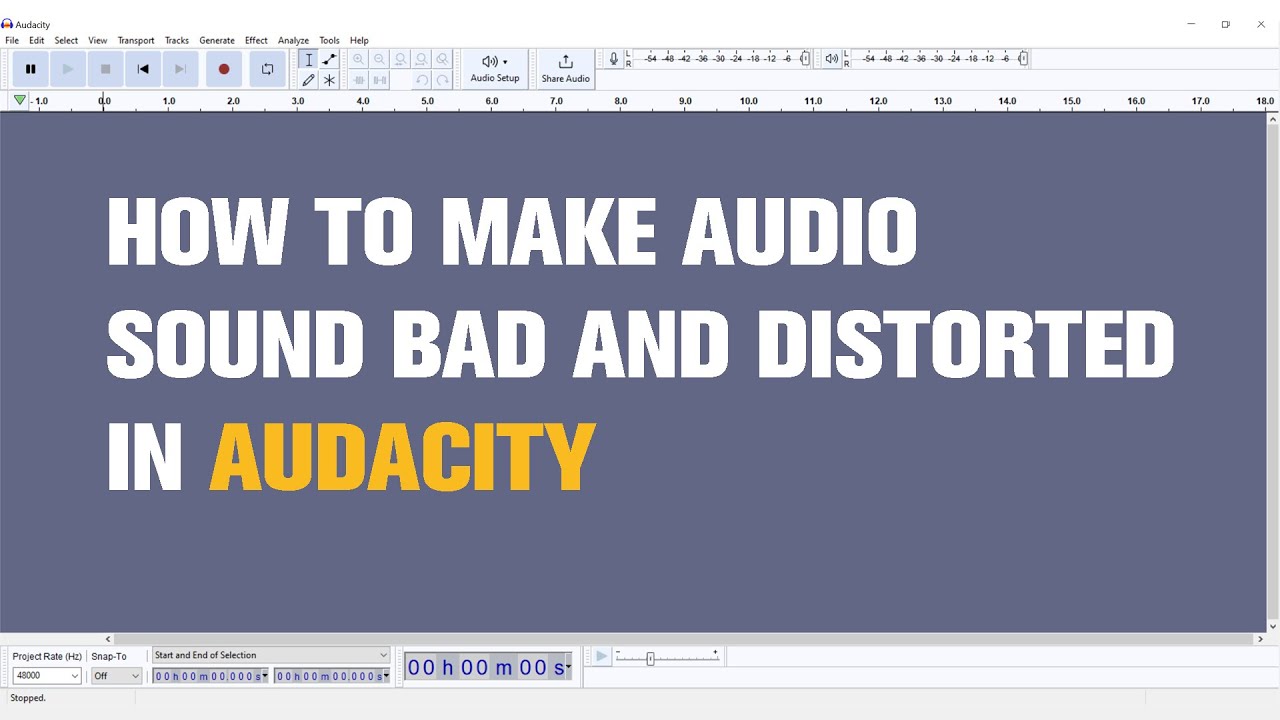1280x720 pixels.
Task: Click the Audacity headphones icon in title bar
Action: (7, 24)
